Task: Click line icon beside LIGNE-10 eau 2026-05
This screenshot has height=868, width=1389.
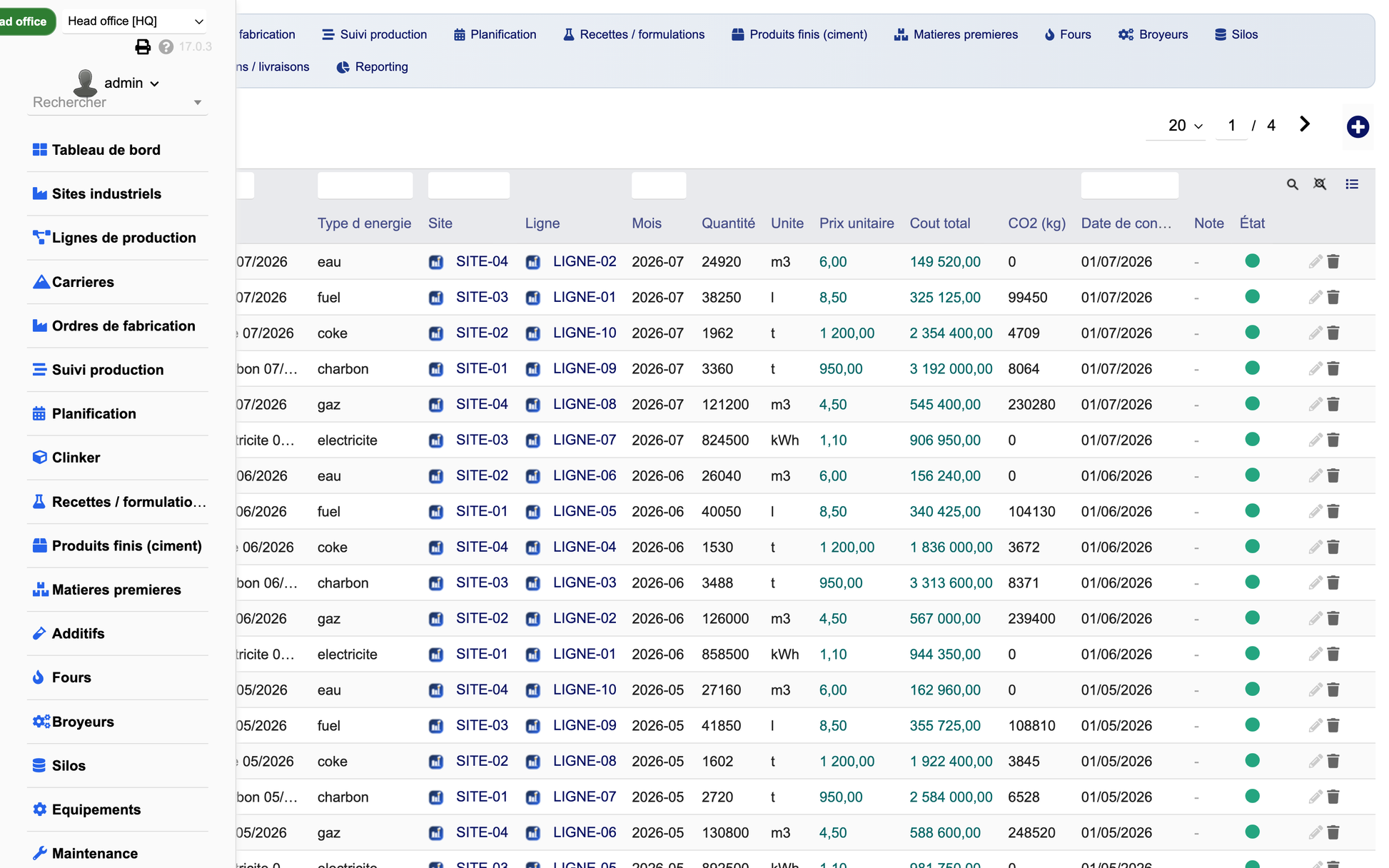Action: click(533, 690)
